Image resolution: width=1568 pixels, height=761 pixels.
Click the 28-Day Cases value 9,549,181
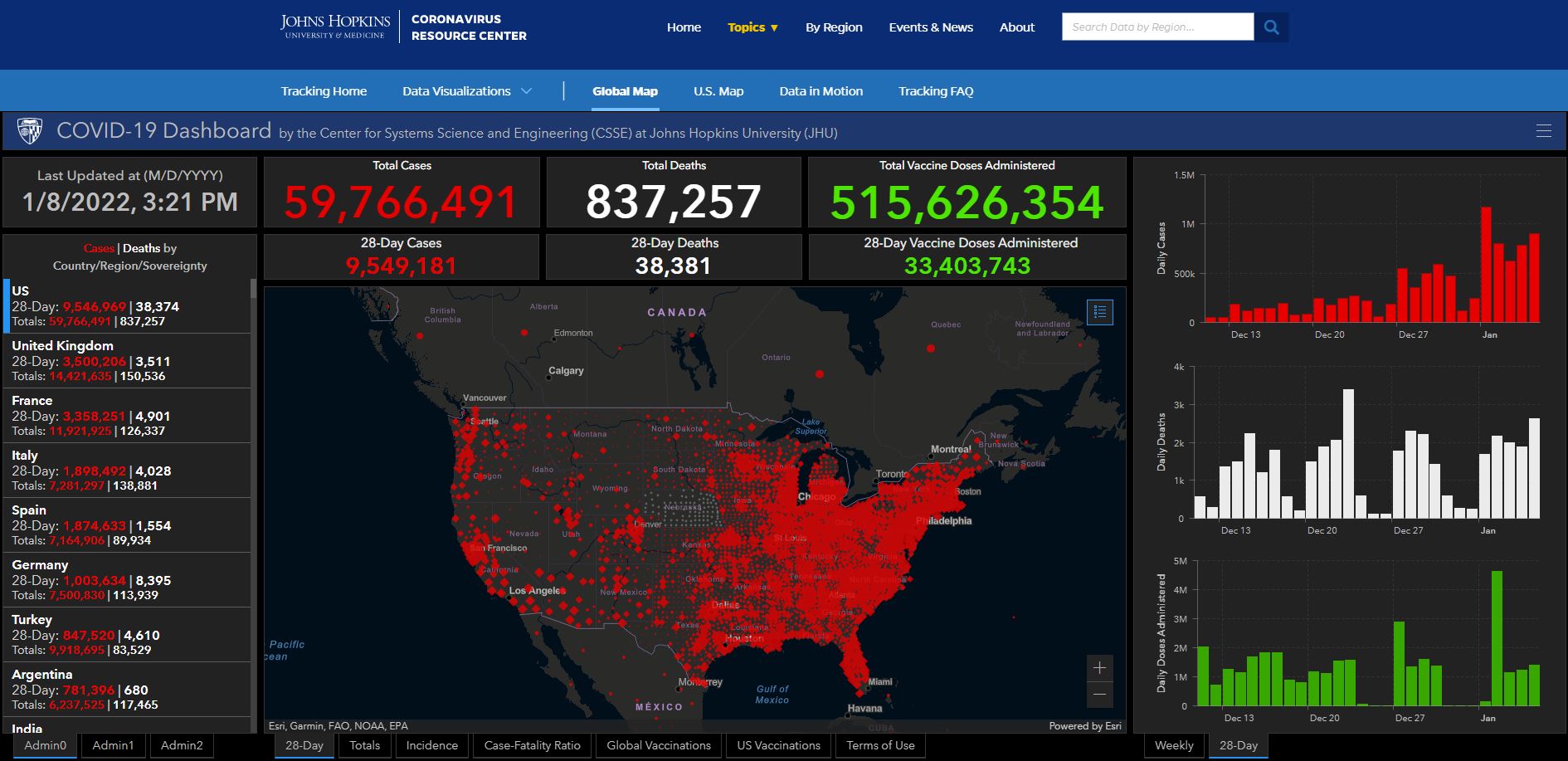click(402, 266)
